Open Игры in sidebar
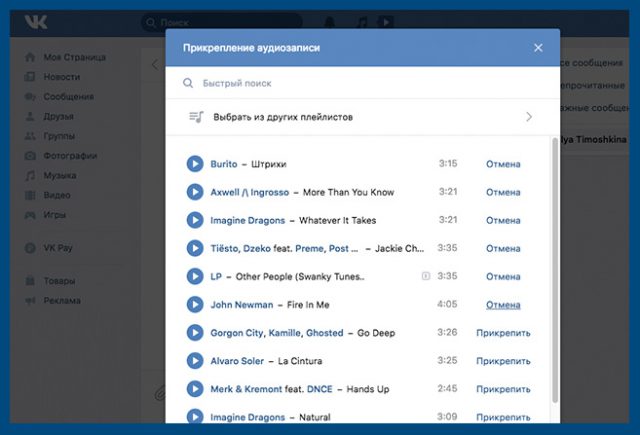This screenshot has height=435, width=640. point(45,215)
